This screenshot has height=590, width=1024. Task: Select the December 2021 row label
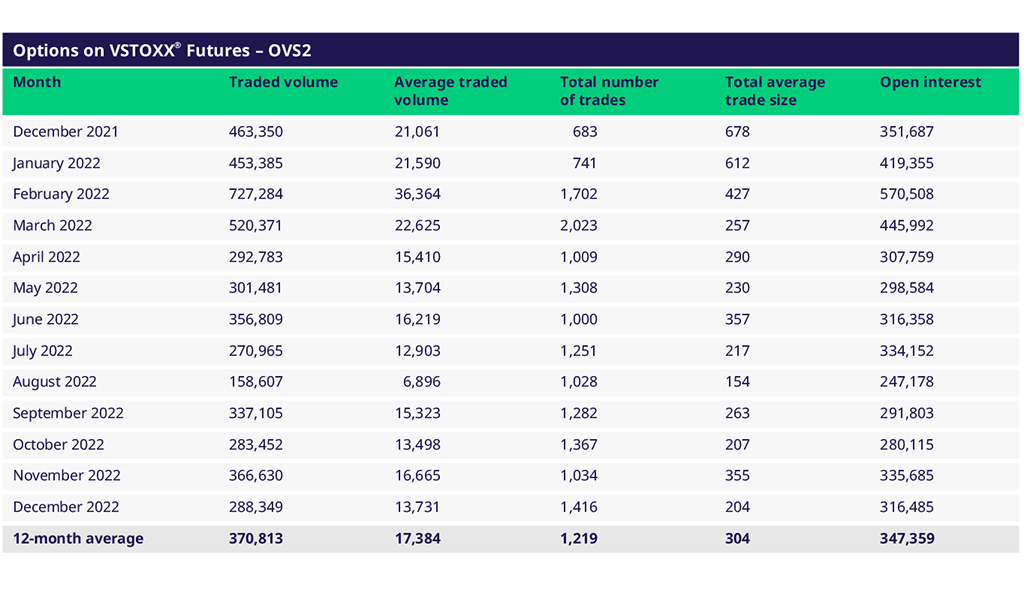(x=65, y=132)
